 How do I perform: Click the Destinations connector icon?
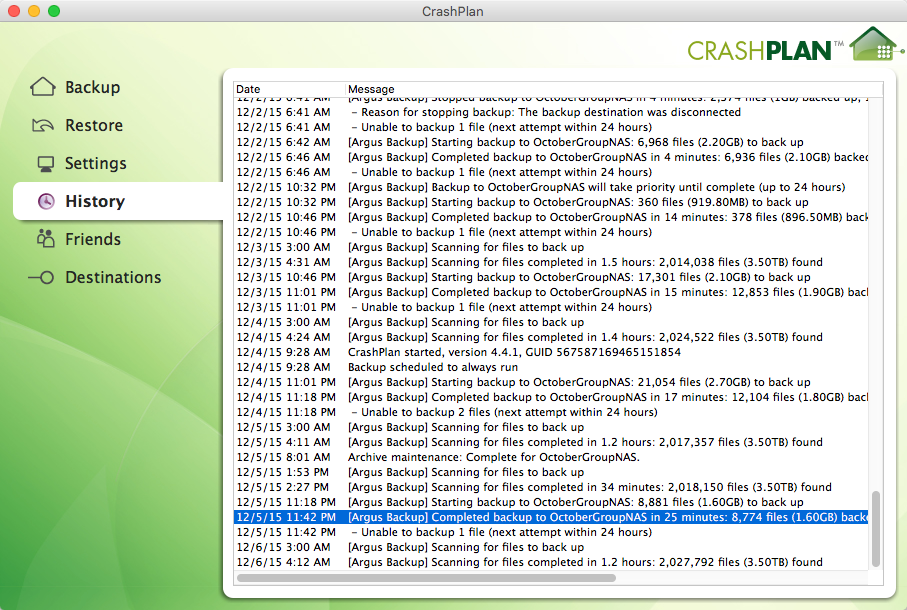[x=42, y=278]
